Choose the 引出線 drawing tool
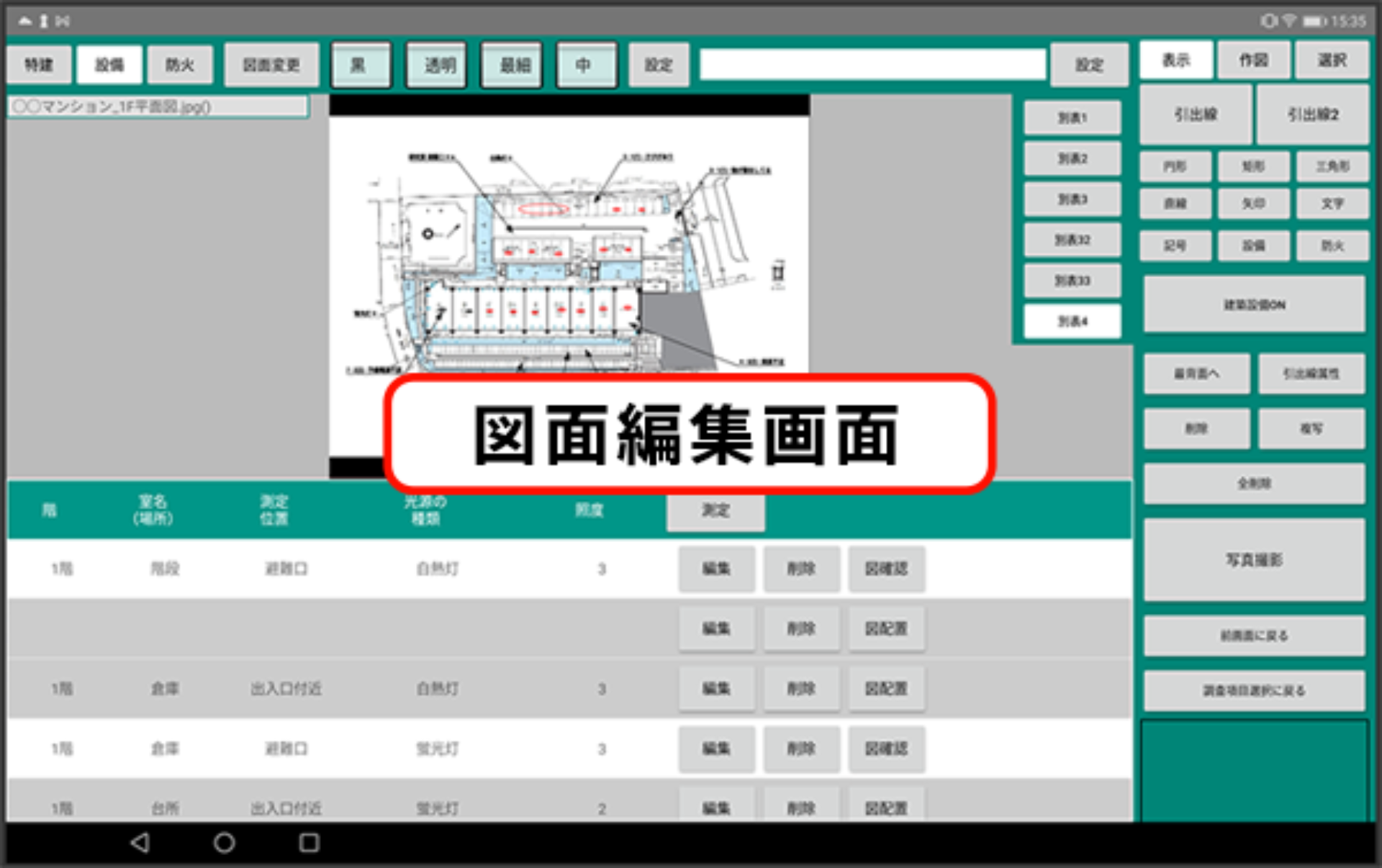Viewport: 1382px width, 868px height. point(1196,114)
